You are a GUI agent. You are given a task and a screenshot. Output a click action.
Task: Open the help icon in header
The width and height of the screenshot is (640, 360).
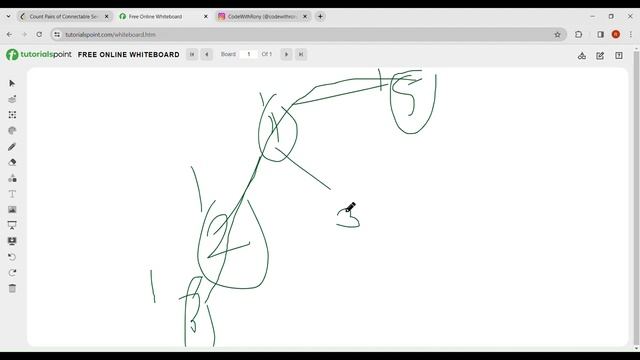click(x=619, y=56)
